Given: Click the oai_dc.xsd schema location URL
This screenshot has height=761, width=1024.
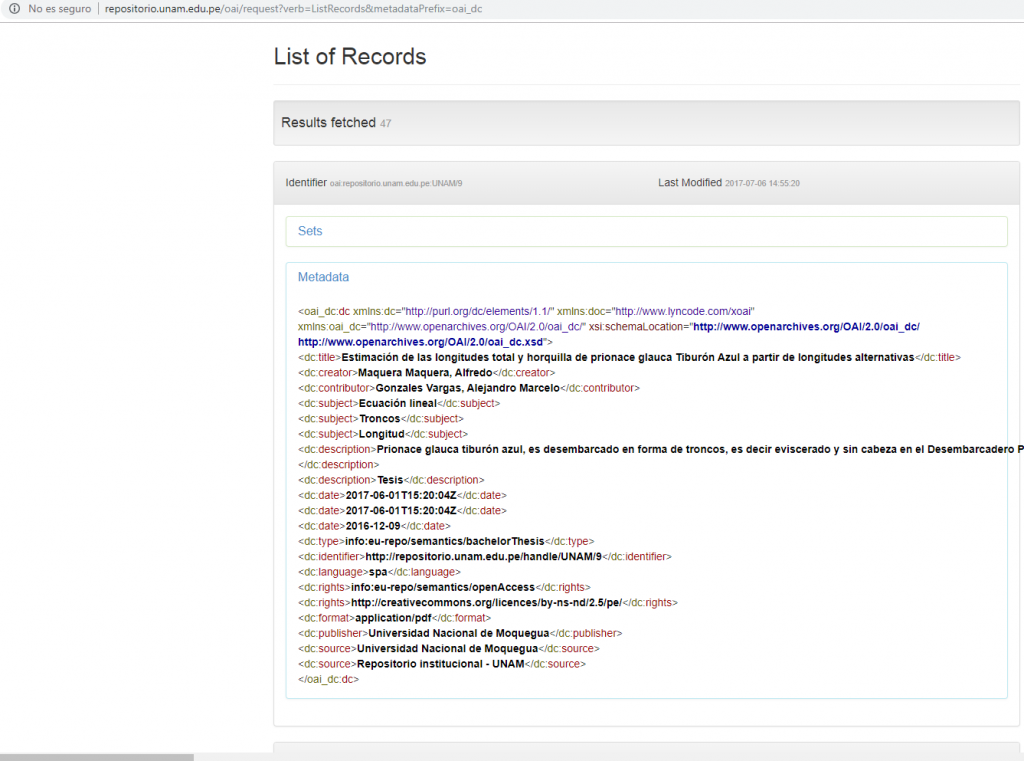Looking at the screenshot, I should (419, 342).
